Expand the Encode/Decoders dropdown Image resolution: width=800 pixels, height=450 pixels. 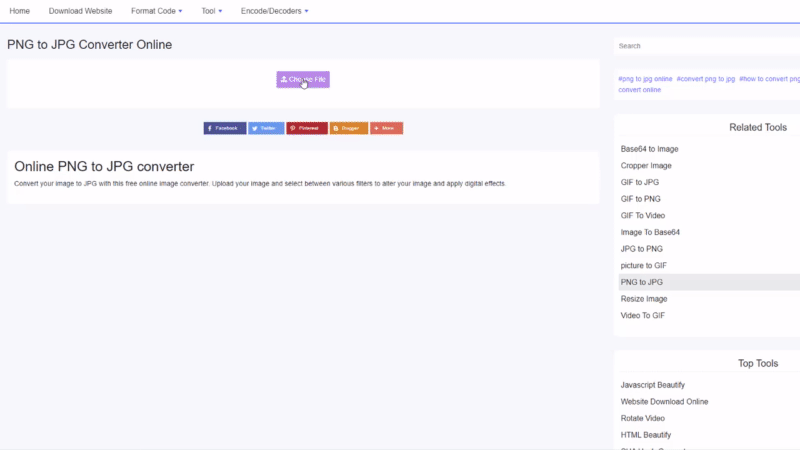[274, 11]
